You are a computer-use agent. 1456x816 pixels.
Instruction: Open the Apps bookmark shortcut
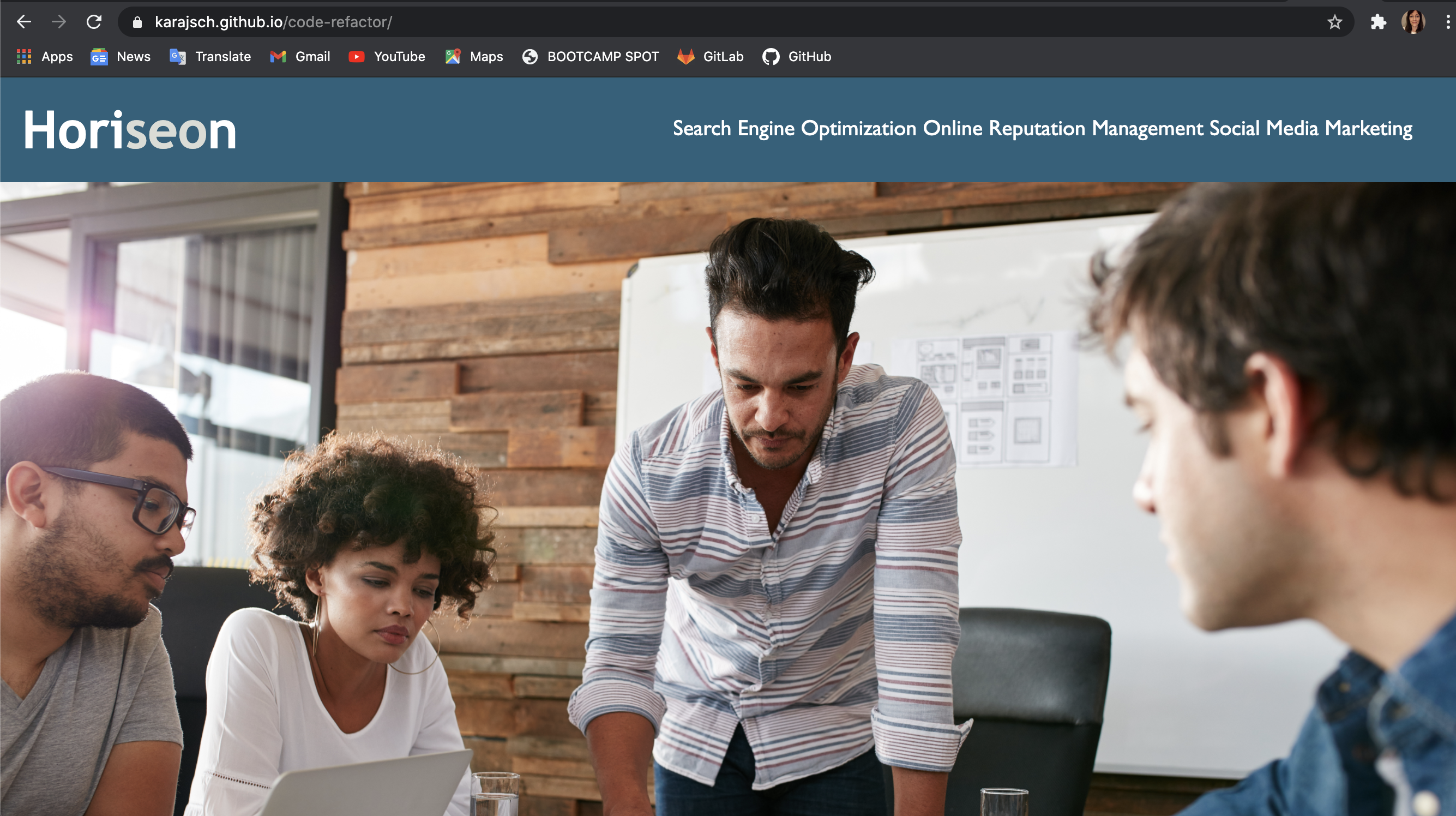tap(45, 57)
